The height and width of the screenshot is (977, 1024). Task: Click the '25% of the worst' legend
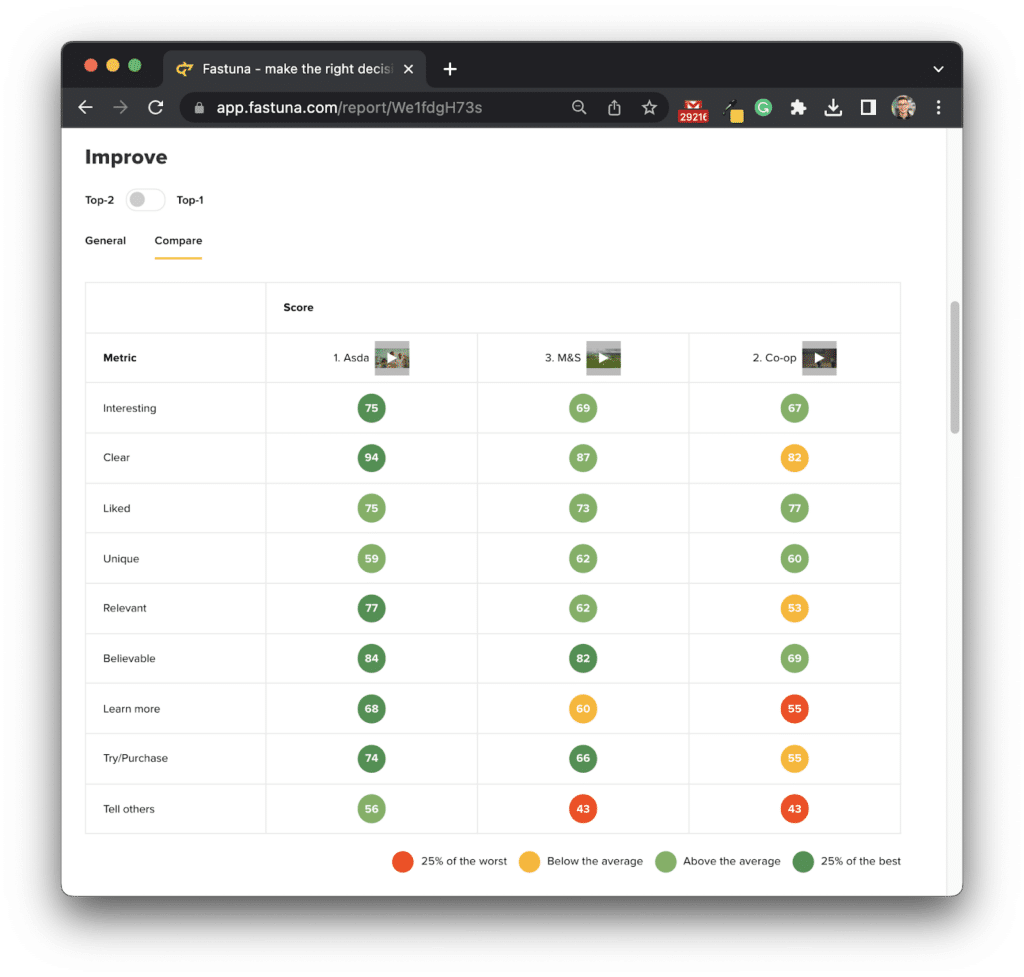click(449, 861)
